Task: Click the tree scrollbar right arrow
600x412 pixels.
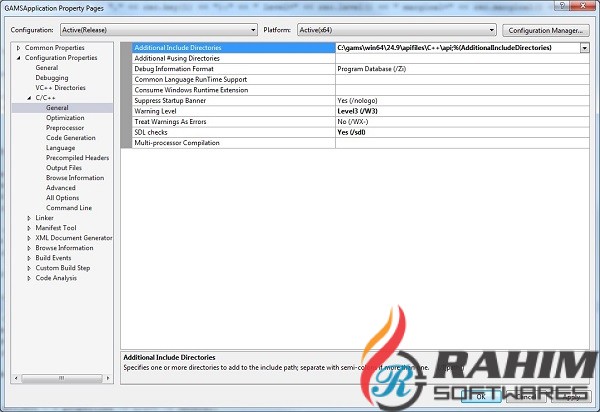Action: tap(108, 378)
